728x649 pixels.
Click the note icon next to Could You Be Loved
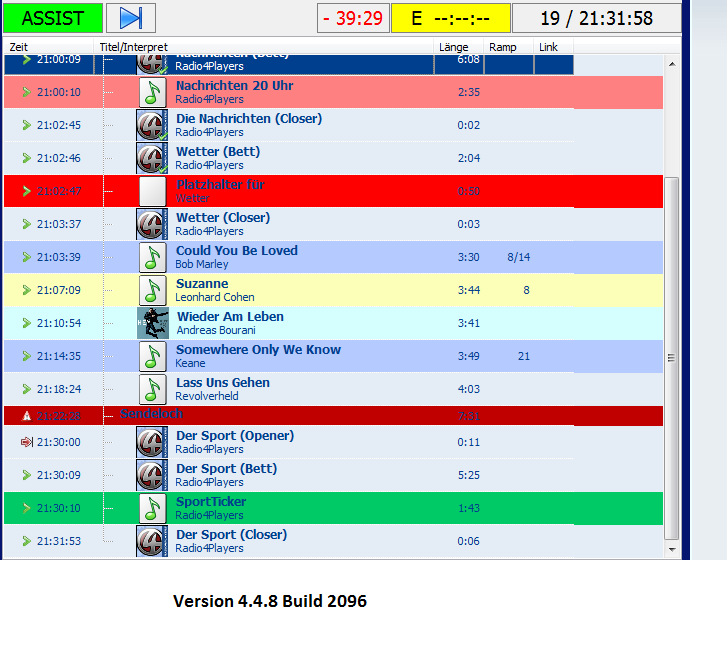[152, 257]
